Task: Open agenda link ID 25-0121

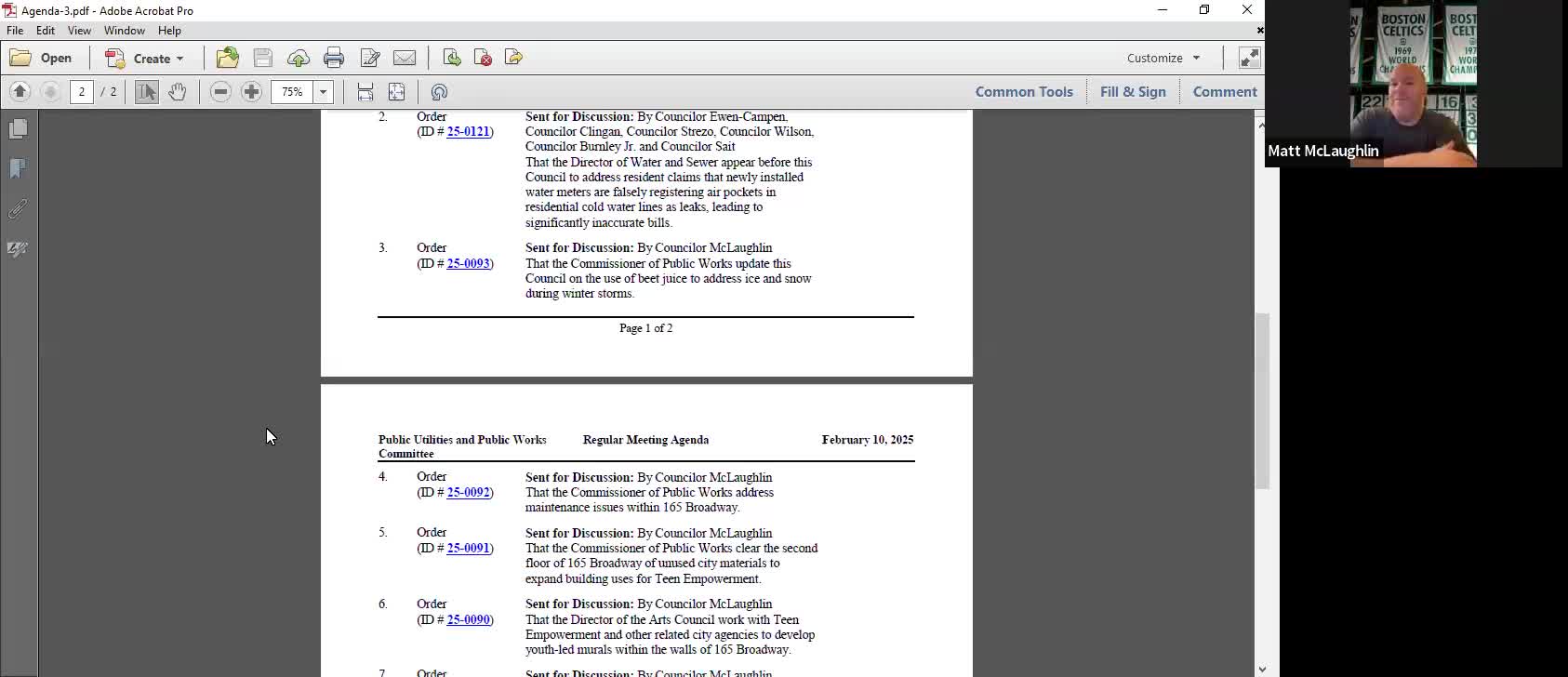Action: pyautogui.click(x=468, y=132)
